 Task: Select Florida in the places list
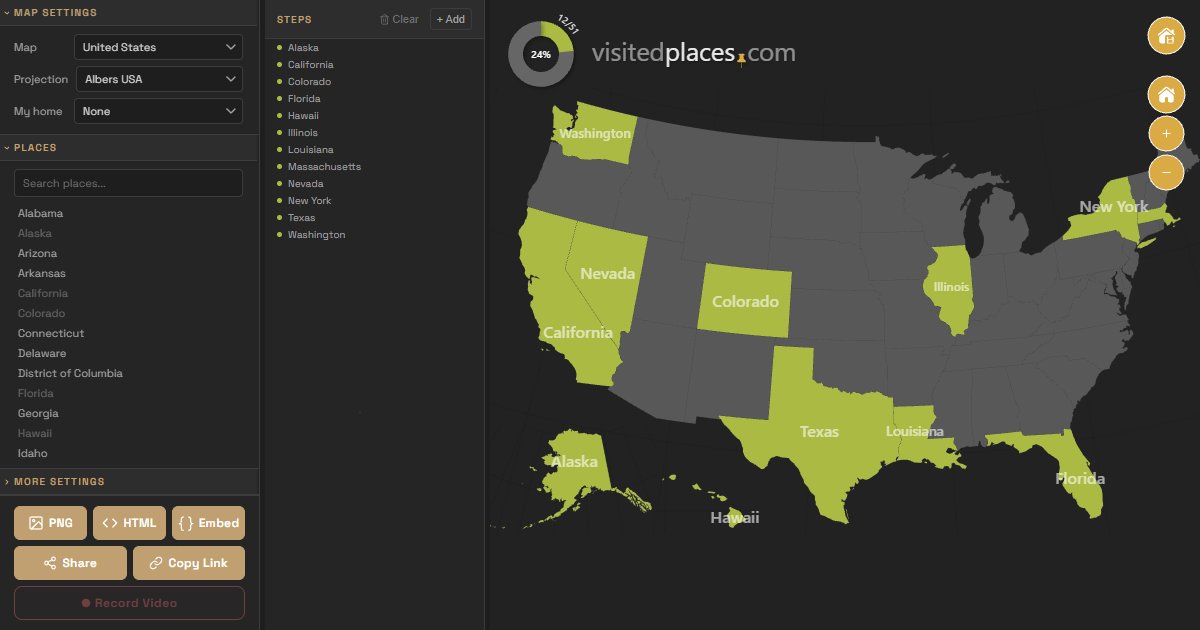(36, 393)
